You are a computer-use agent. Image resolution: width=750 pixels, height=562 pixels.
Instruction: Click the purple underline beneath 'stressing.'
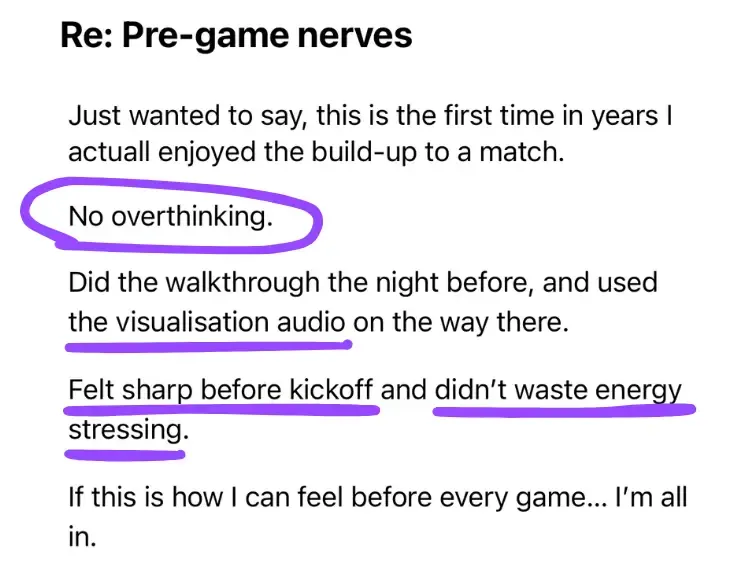[125, 454]
